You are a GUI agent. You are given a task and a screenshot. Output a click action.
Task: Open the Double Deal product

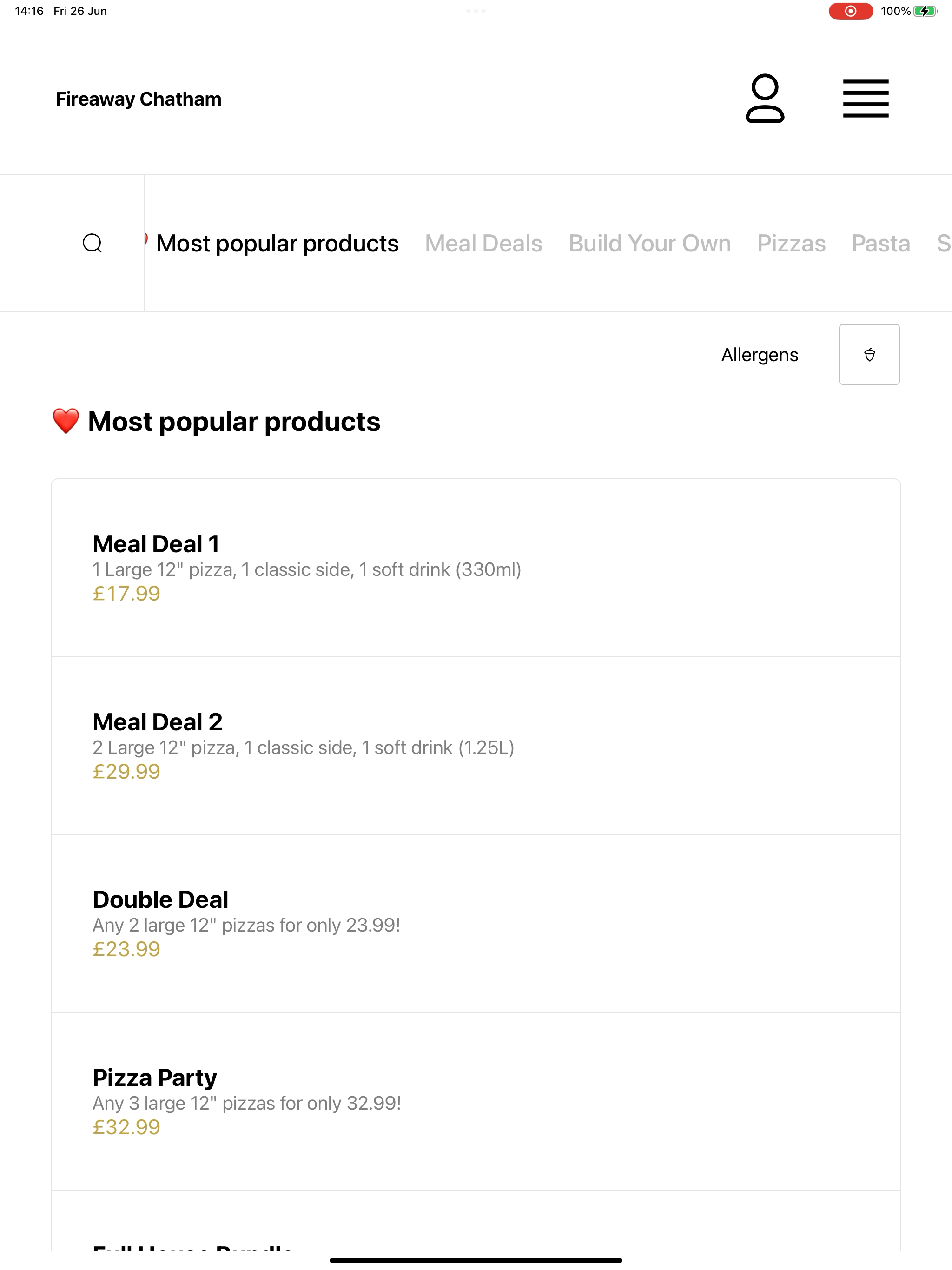click(x=476, y=924)
